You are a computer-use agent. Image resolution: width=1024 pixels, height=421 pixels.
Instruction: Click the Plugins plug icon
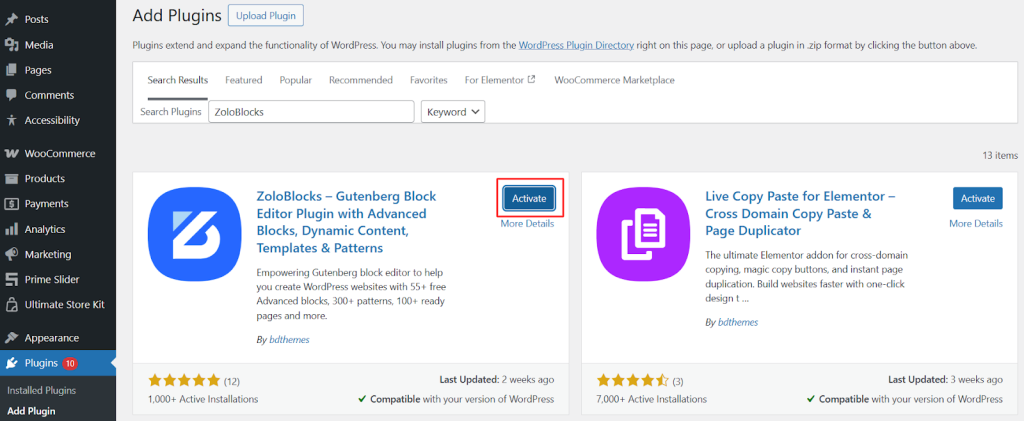(x=11, y=363)
